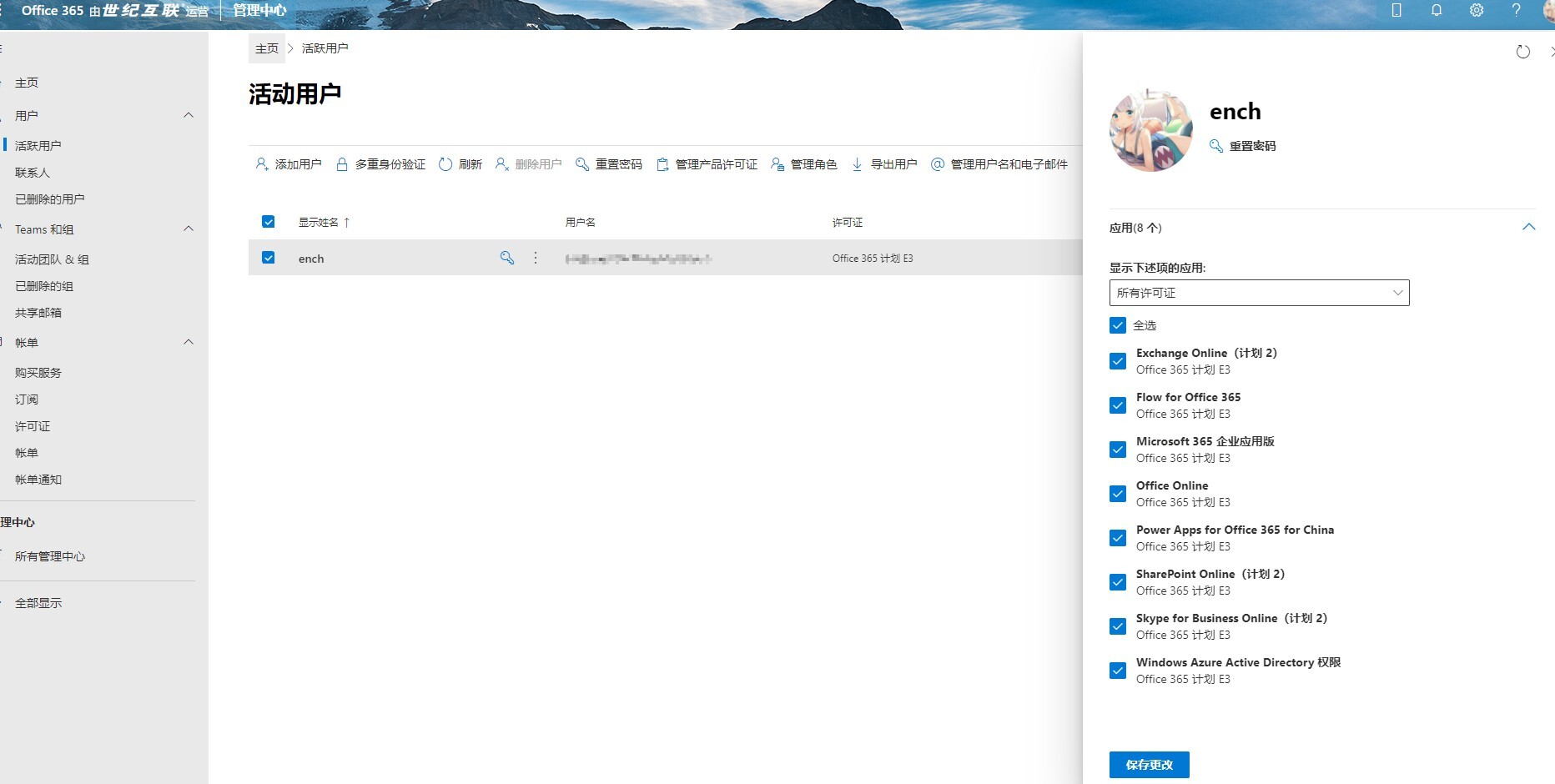Open help question mark in header
The height and width of the screenshot is (784, 1555).
tap(1517, 11)
